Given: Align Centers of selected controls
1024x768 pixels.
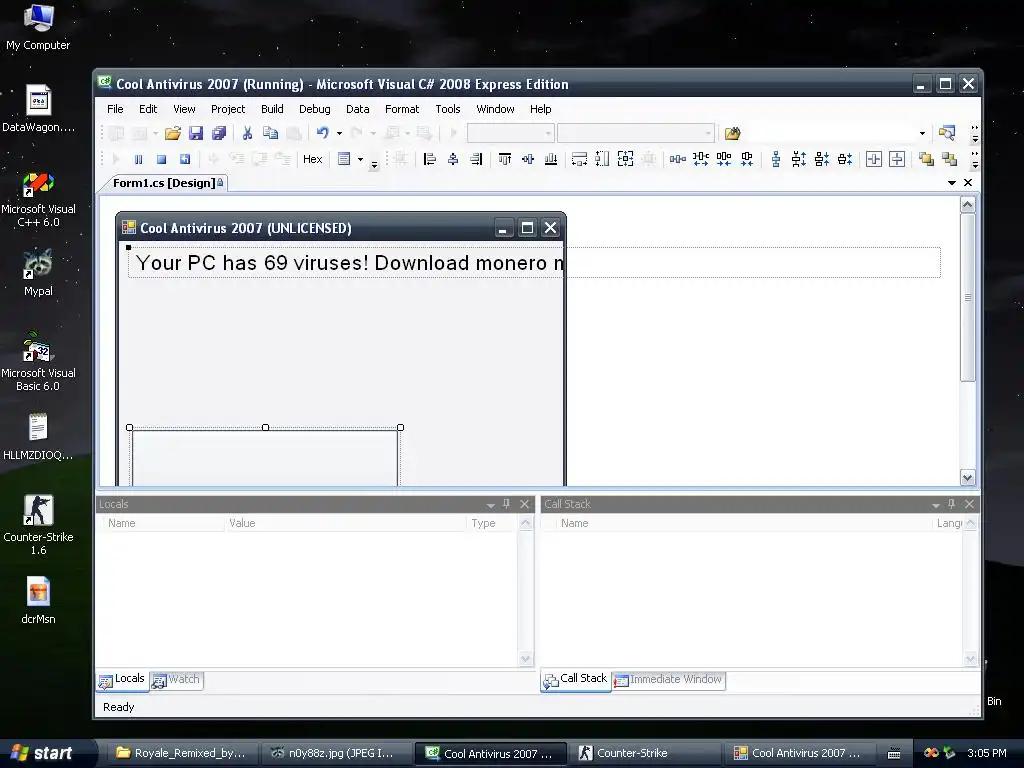Looking at the screenshot, I should pyautogui.click(x=453, y=159).
